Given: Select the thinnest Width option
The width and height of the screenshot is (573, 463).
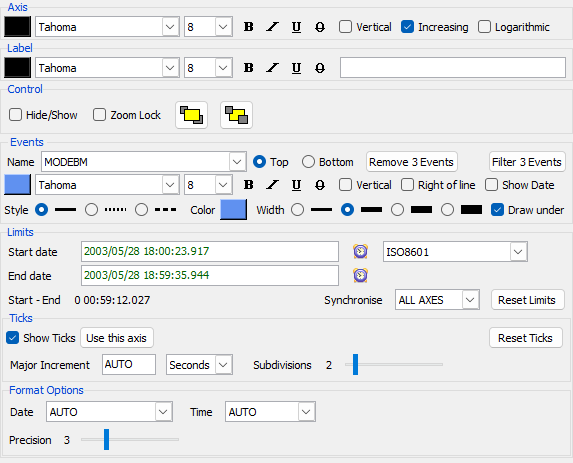Looking at the screenshot, I should 297,210.
